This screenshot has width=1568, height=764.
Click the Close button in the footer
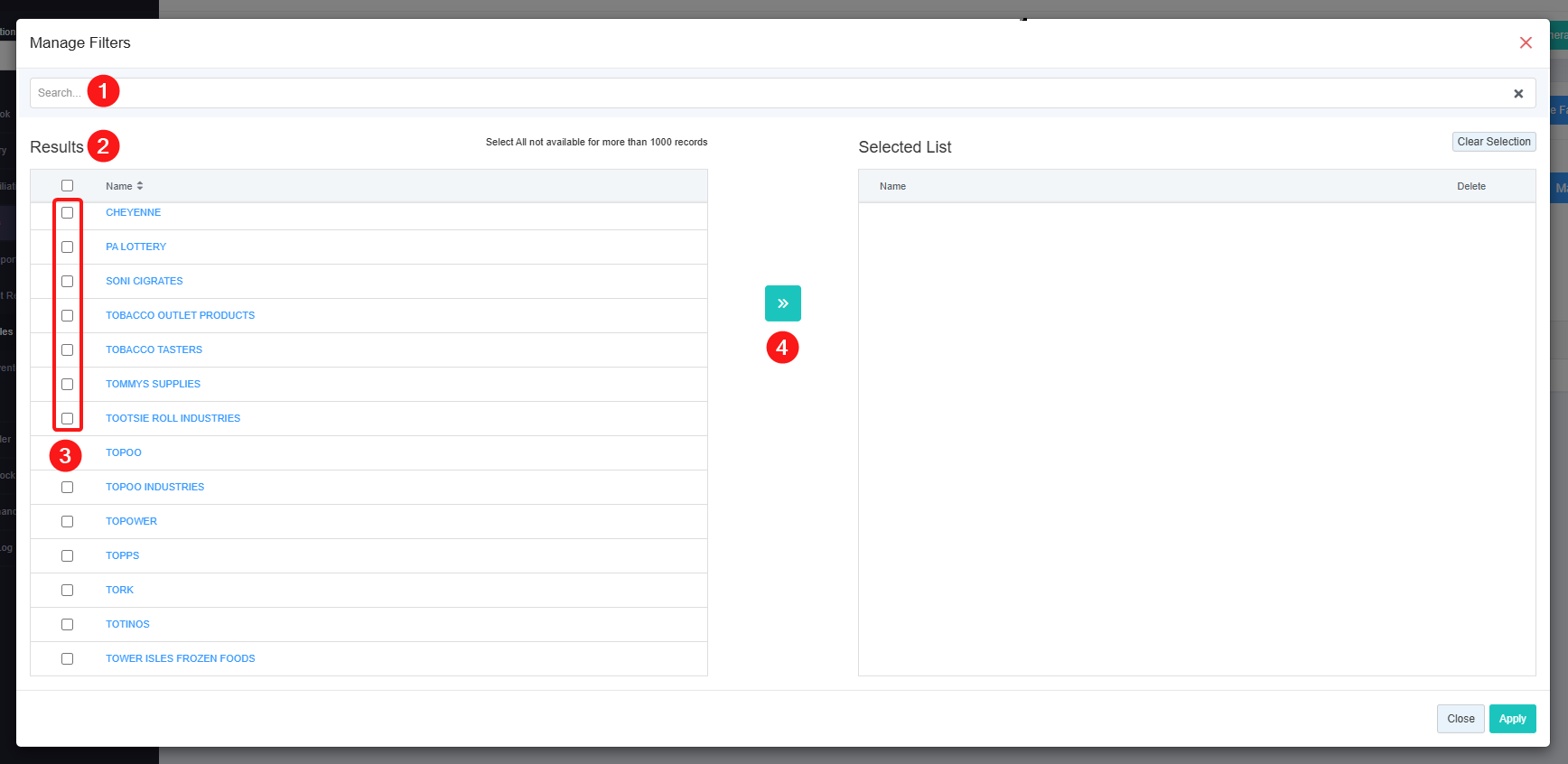tap(1461, 719)
